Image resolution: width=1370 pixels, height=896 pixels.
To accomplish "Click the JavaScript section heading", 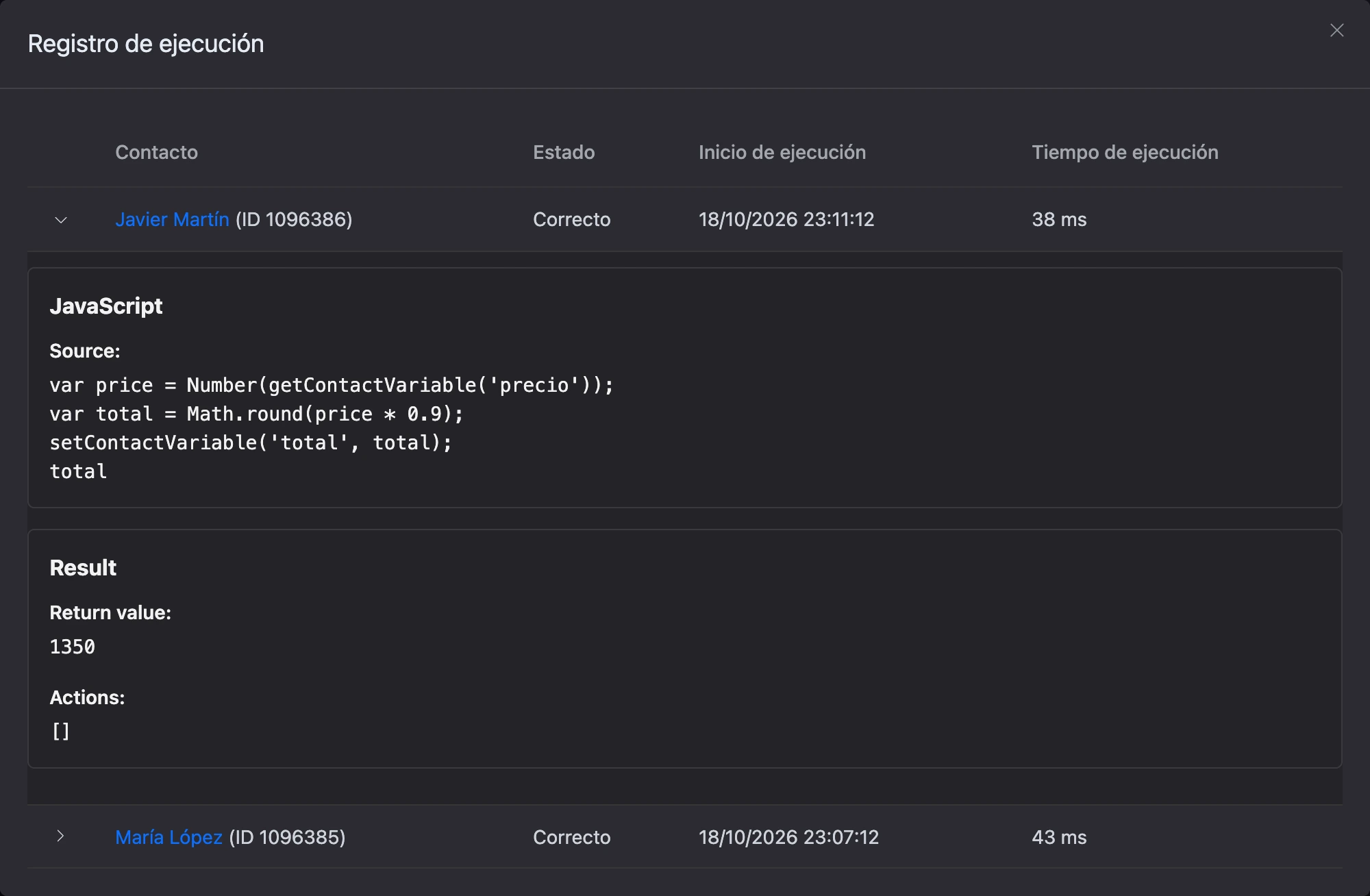I will click(106, 306).
